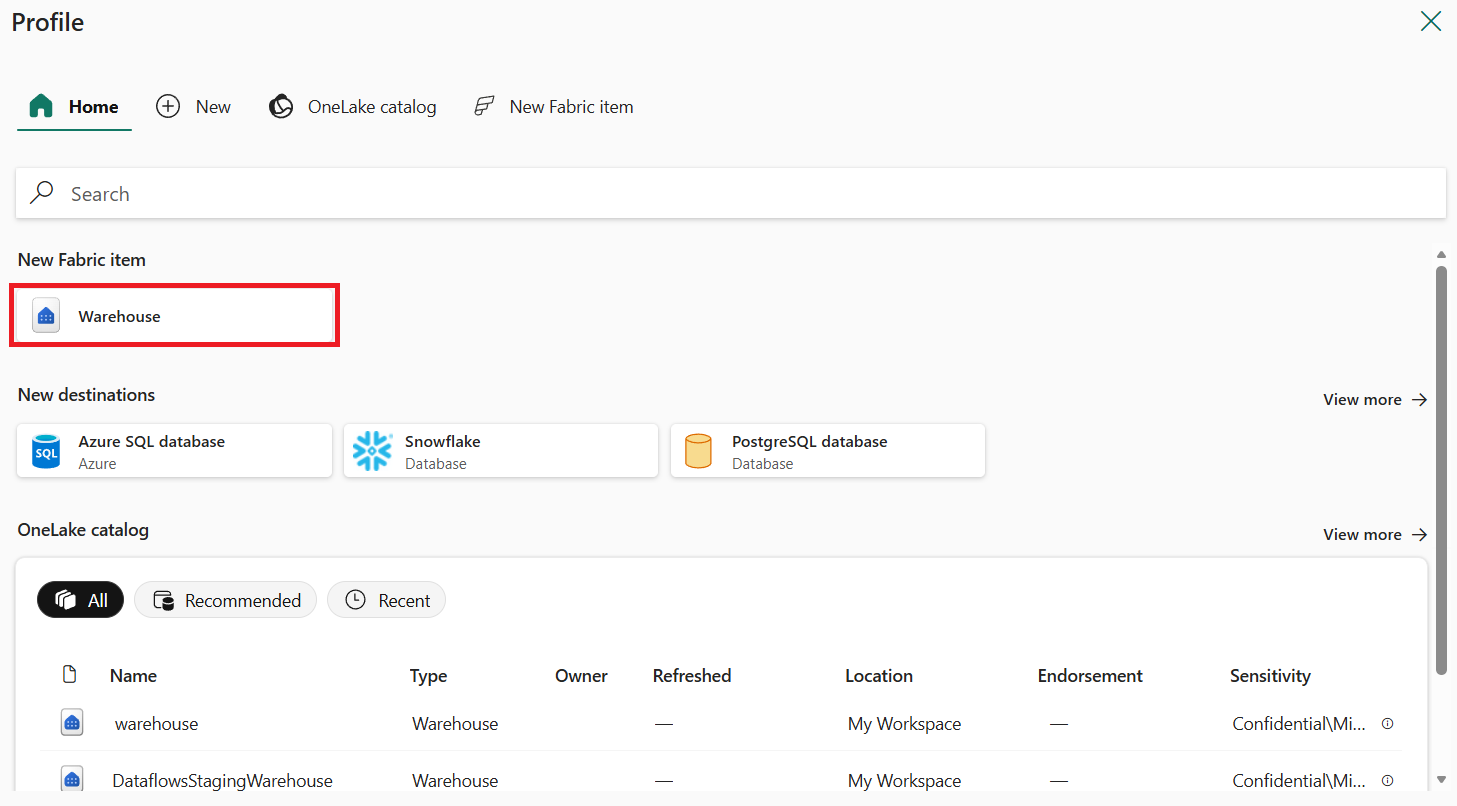Screen dimensions: 1457x806
Task: Click the OneLake catalog tab icon
Action: (281, 105)
